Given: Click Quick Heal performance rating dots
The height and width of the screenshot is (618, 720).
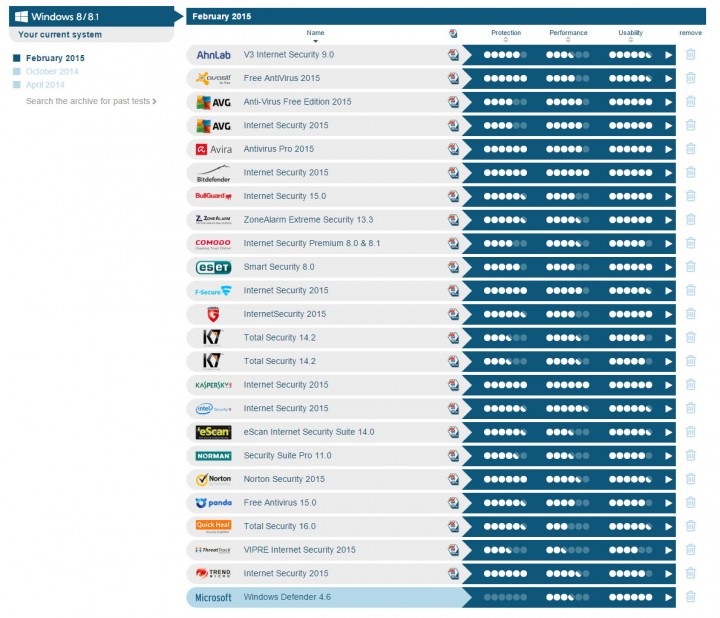Looking at the screenshot, I should click(568, 526).
